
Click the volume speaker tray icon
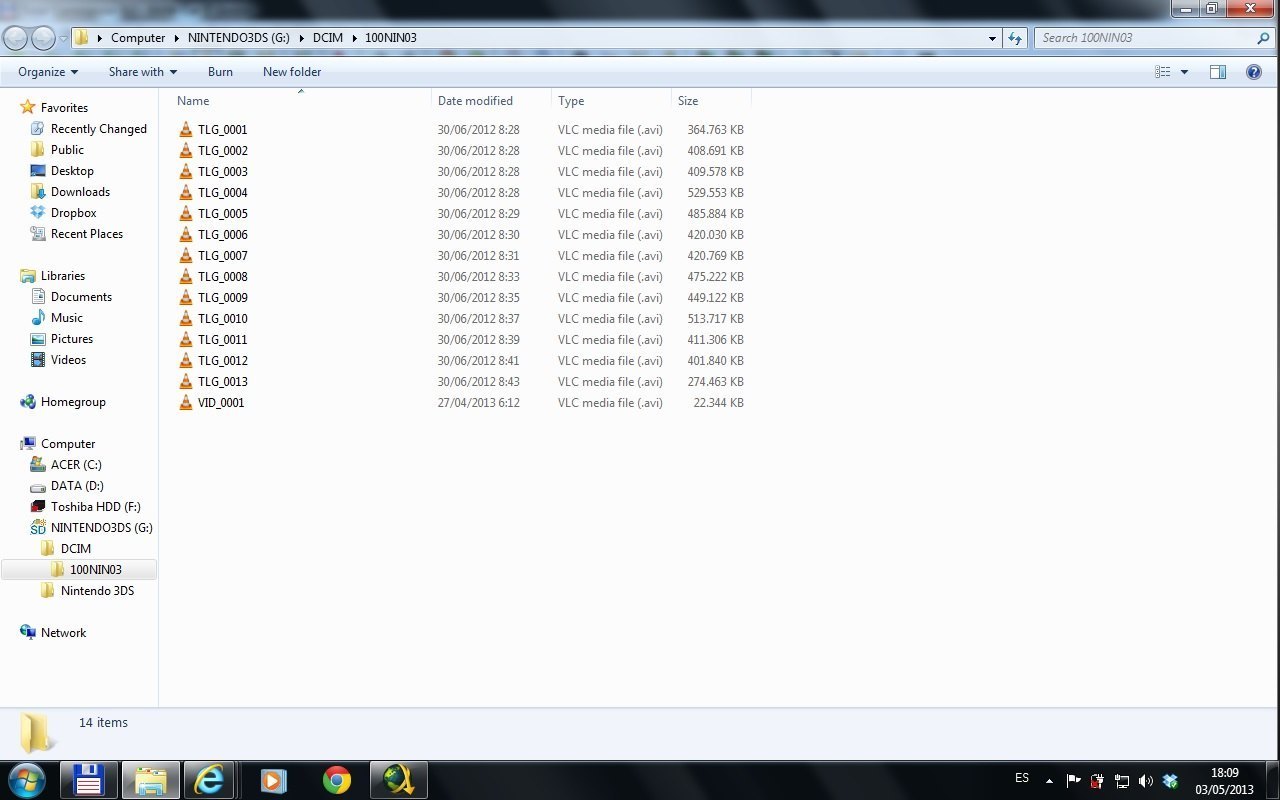1146,780
